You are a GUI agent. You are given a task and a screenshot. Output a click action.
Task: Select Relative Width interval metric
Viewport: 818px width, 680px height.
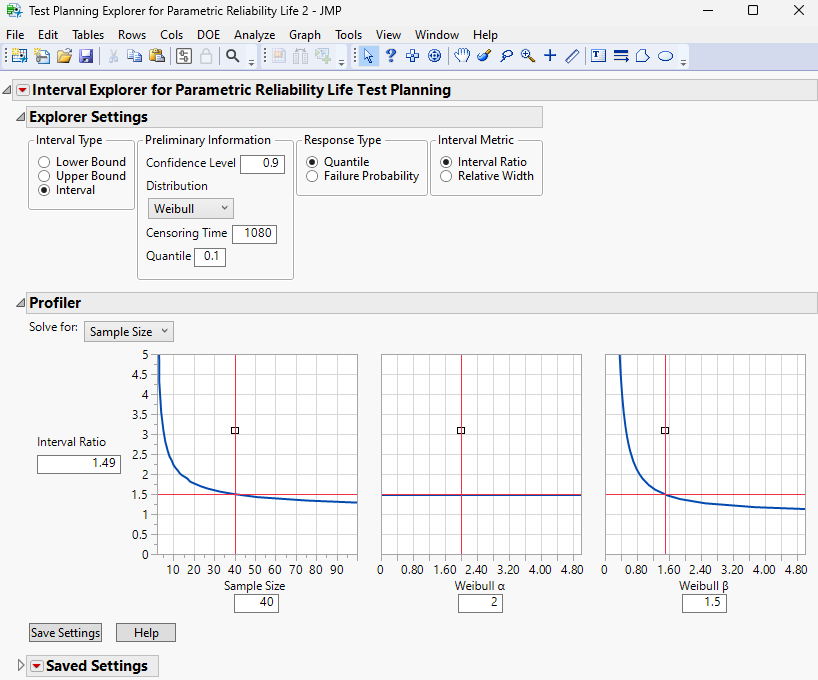[x=445, y=175]
